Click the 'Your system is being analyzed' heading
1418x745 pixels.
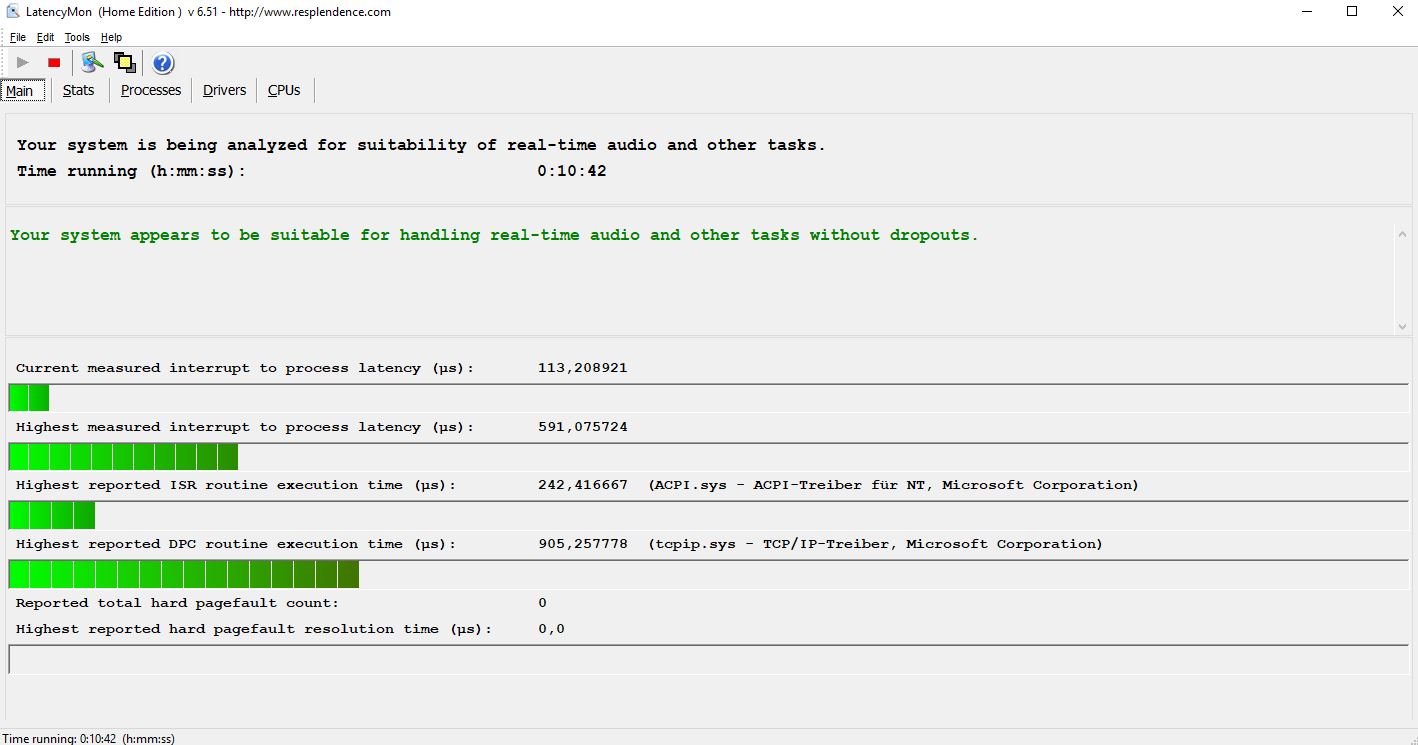(x=421, y=145)
